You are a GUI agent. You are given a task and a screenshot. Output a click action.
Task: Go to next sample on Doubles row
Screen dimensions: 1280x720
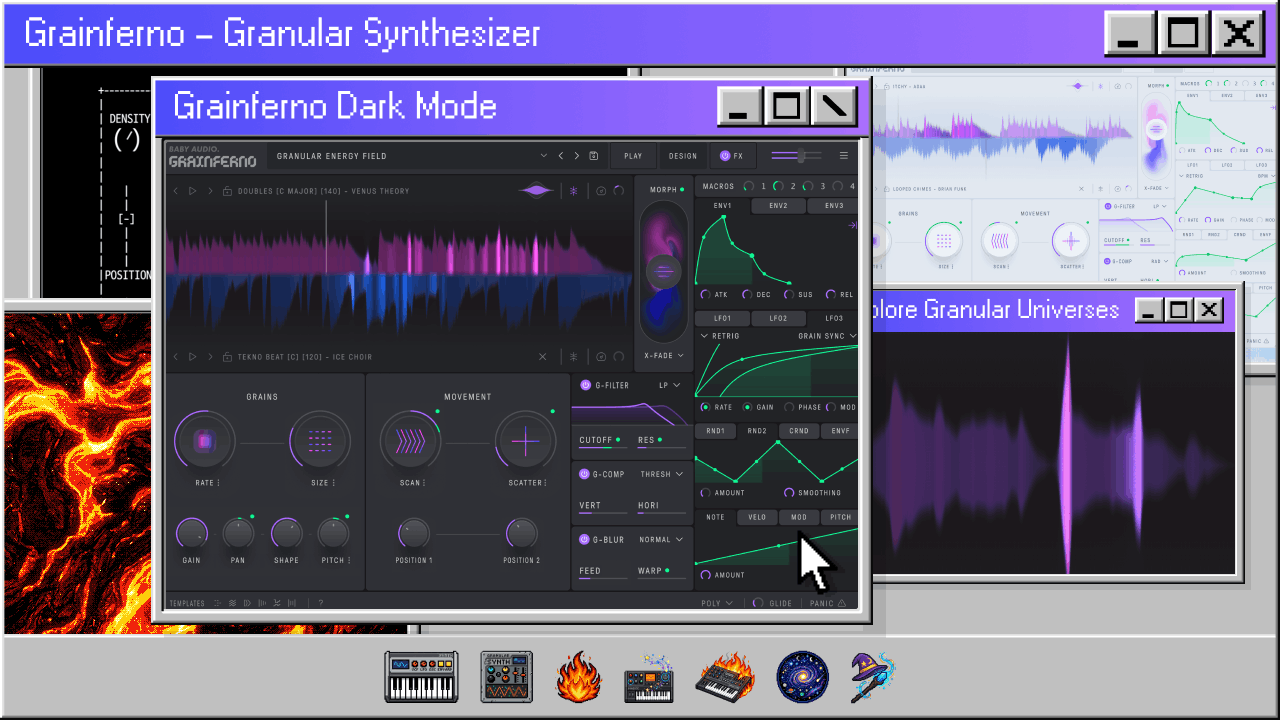[x=210, y=191]
